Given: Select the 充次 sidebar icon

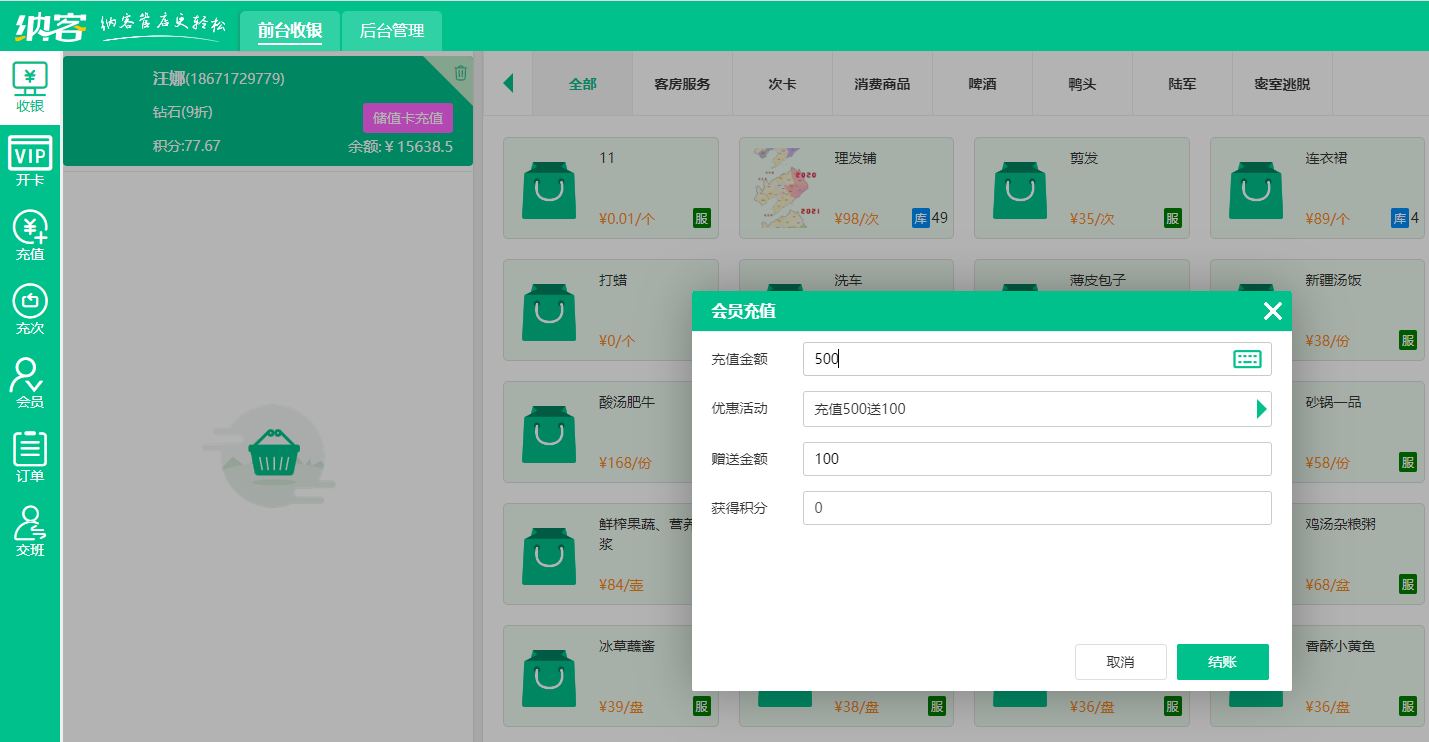Looking at the screenshot, I should (x=30, y=309).
